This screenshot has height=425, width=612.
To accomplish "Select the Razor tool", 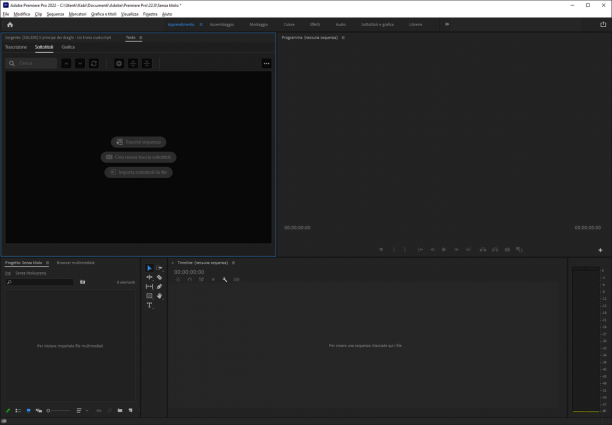I will 159,277.
